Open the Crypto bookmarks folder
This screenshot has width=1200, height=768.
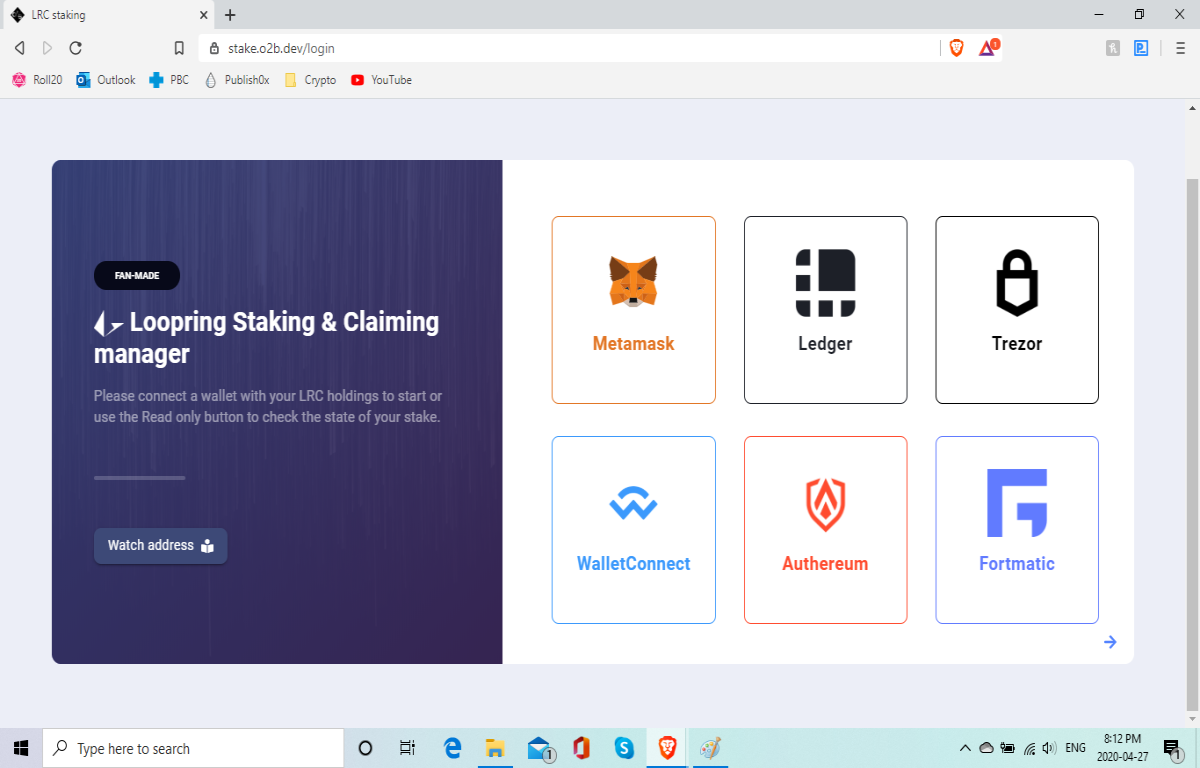310,80
